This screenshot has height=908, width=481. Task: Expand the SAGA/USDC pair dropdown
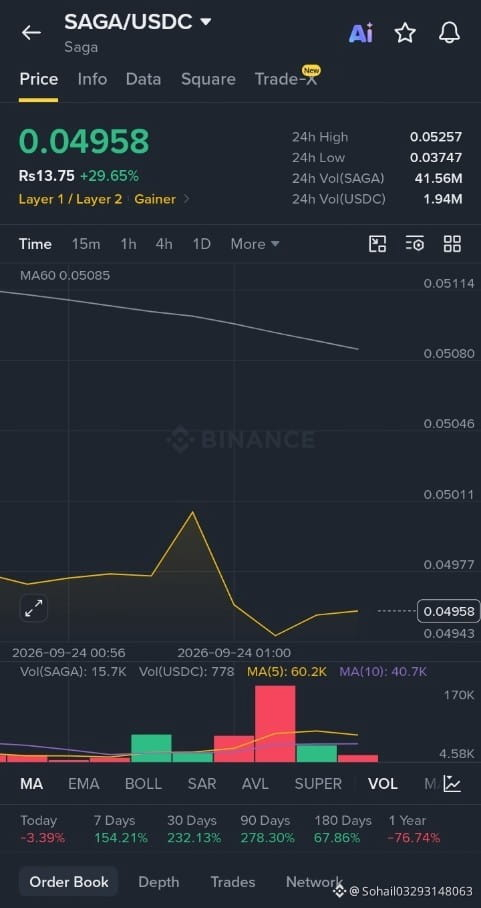[x=205, y=22]
